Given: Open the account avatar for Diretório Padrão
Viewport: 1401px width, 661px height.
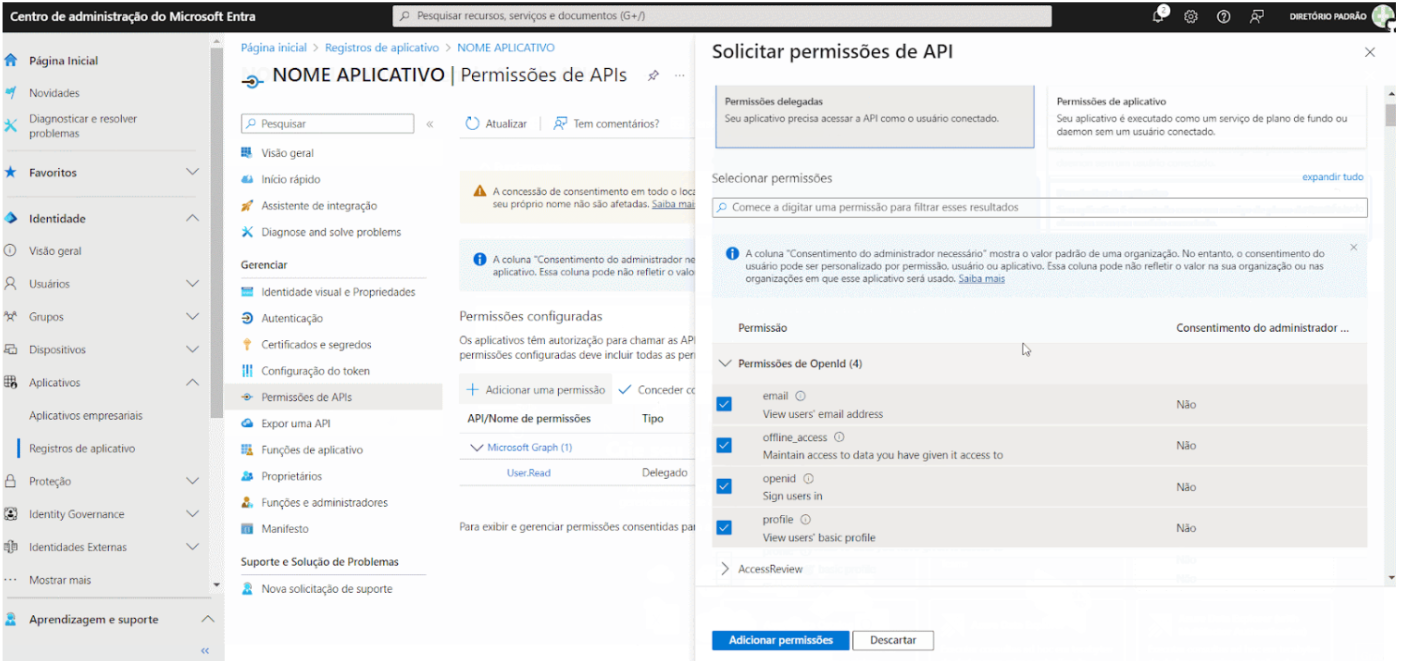Looking at the screenshot, I should (1382, 16).
